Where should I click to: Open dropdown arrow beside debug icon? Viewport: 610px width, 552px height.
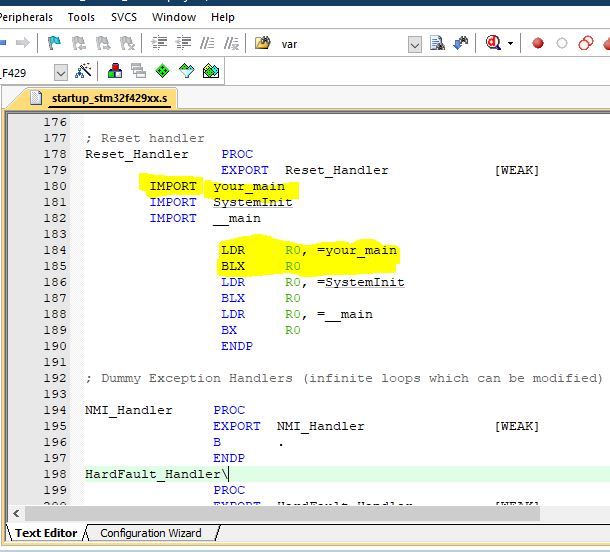coord(510,44)
